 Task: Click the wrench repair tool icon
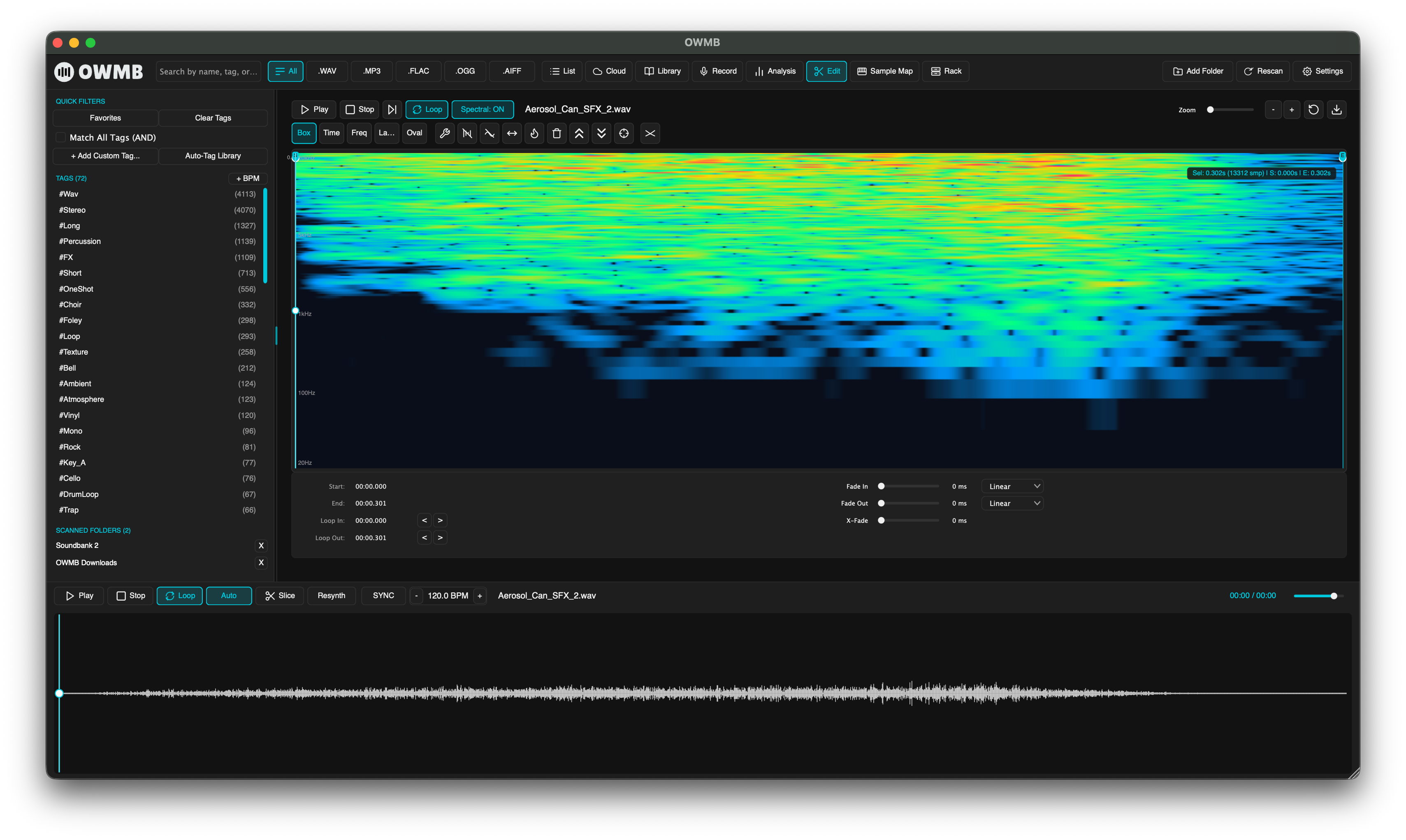[x=444, y=133]
